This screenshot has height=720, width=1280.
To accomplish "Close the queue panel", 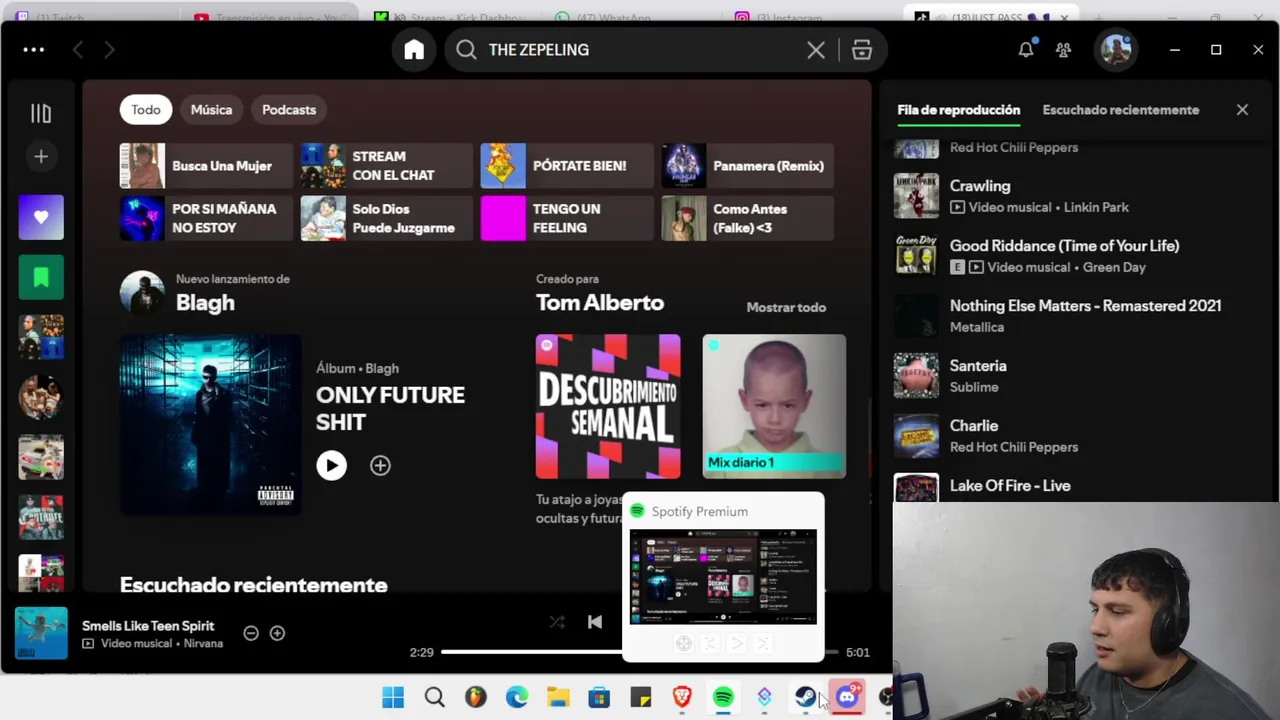I will tap(1242, 110).
